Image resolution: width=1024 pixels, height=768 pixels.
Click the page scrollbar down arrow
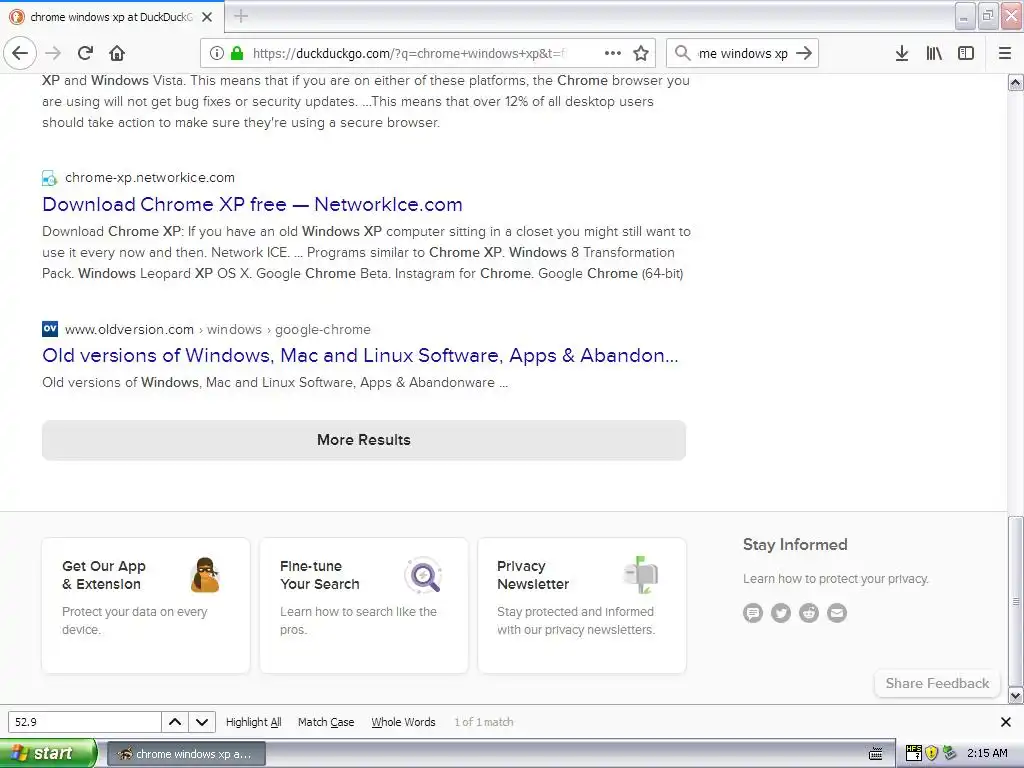click(1016, 696)
